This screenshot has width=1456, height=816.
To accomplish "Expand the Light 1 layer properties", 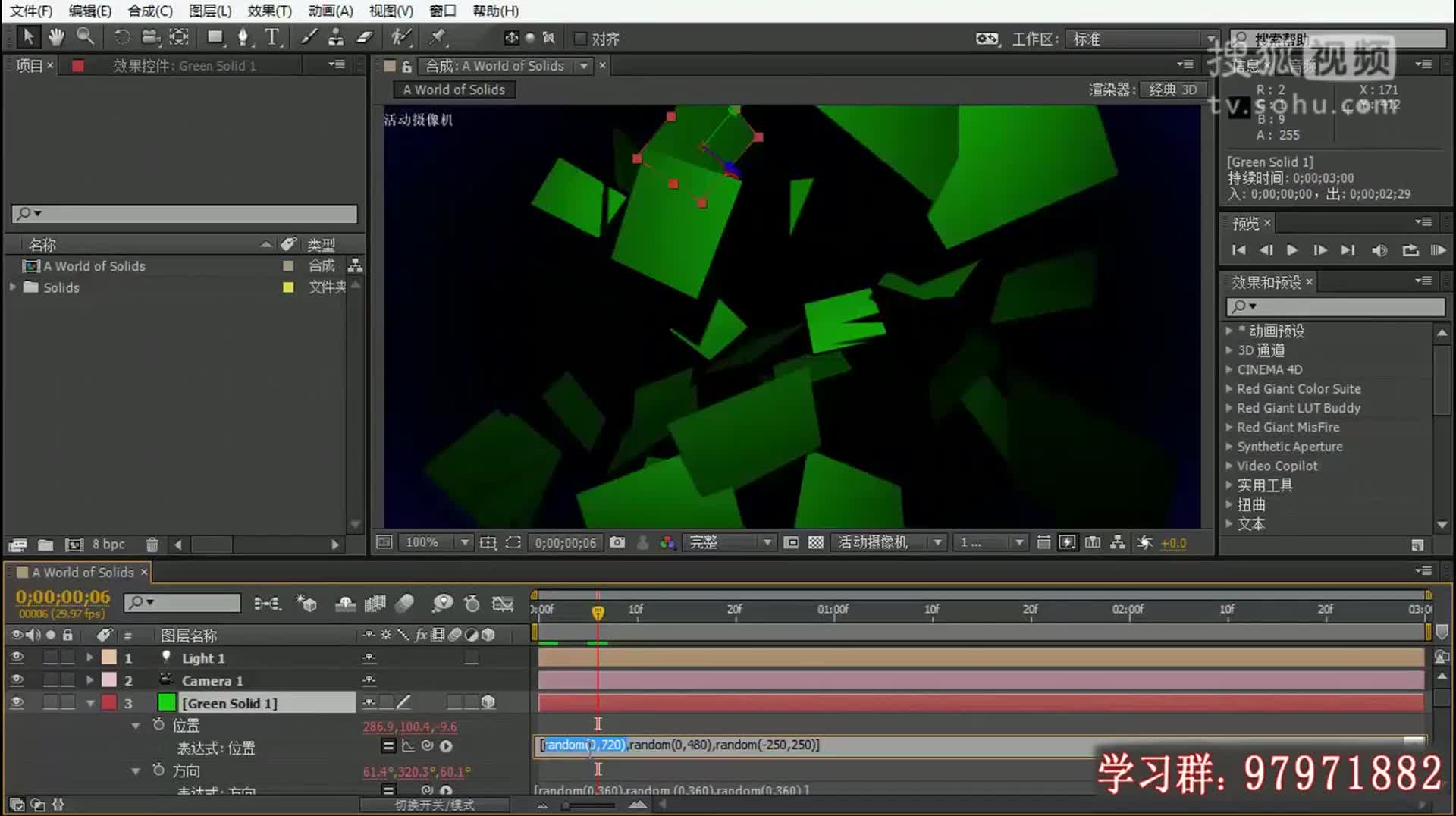I will [89, 658].
